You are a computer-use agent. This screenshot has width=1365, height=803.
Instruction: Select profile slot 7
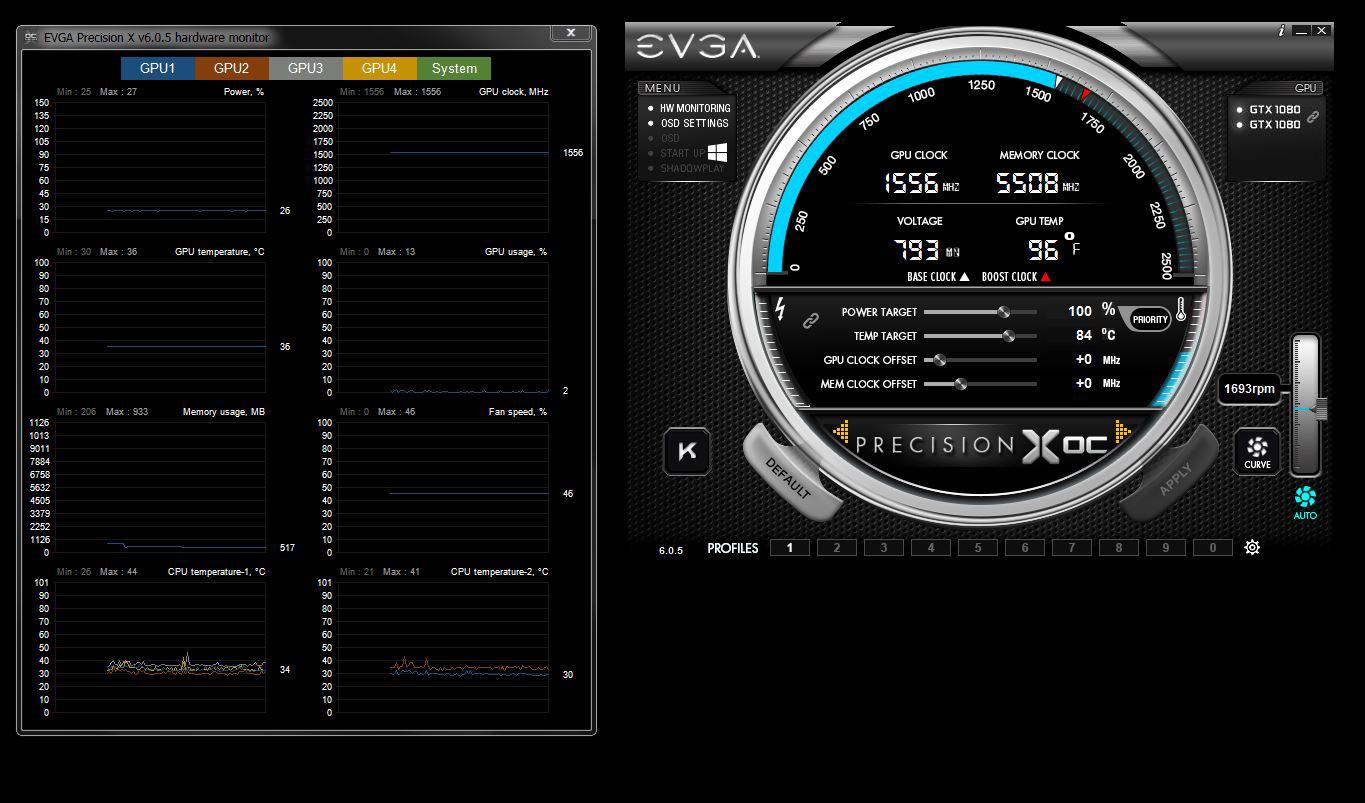click(1072, 547)
